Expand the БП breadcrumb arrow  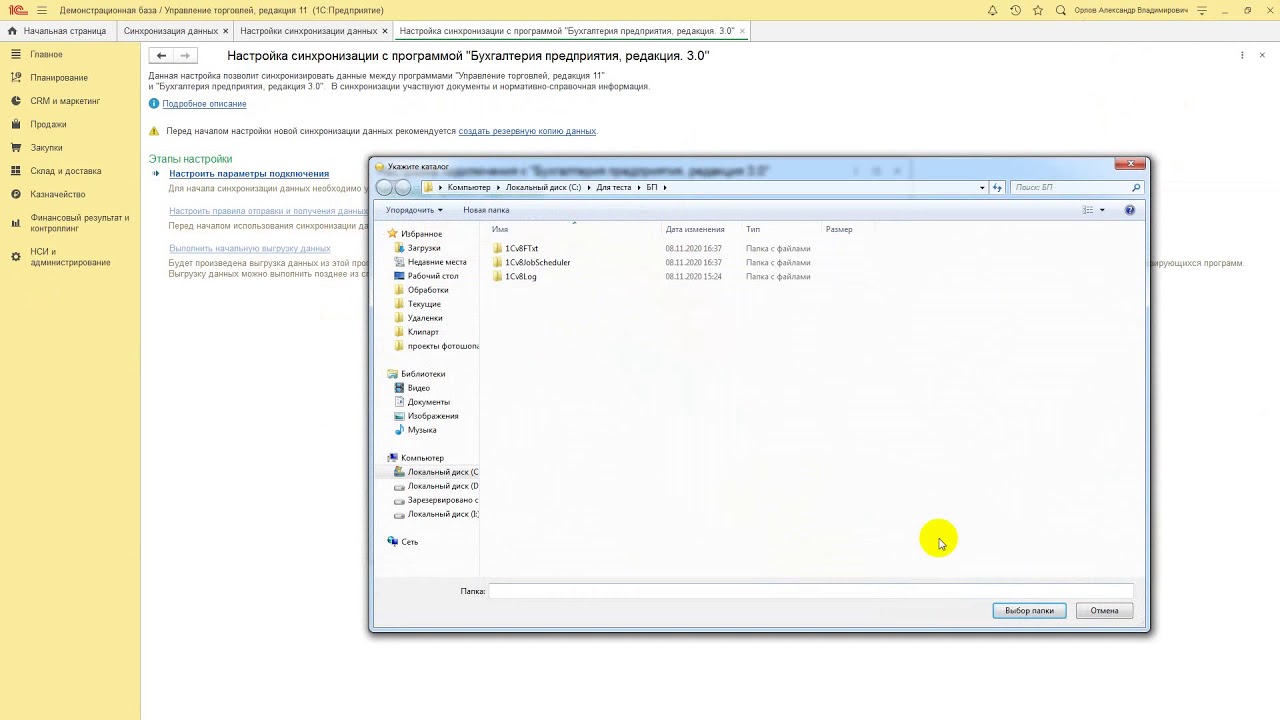pos(664,187)
